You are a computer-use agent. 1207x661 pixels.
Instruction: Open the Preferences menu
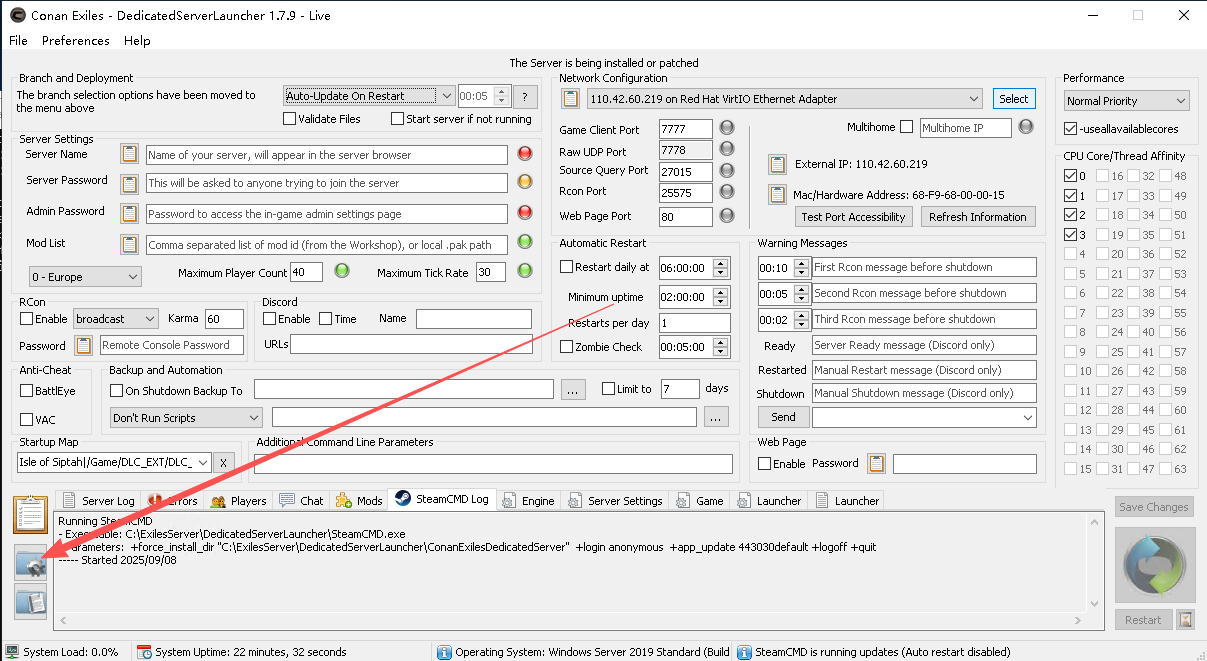[x=75, y=41]
